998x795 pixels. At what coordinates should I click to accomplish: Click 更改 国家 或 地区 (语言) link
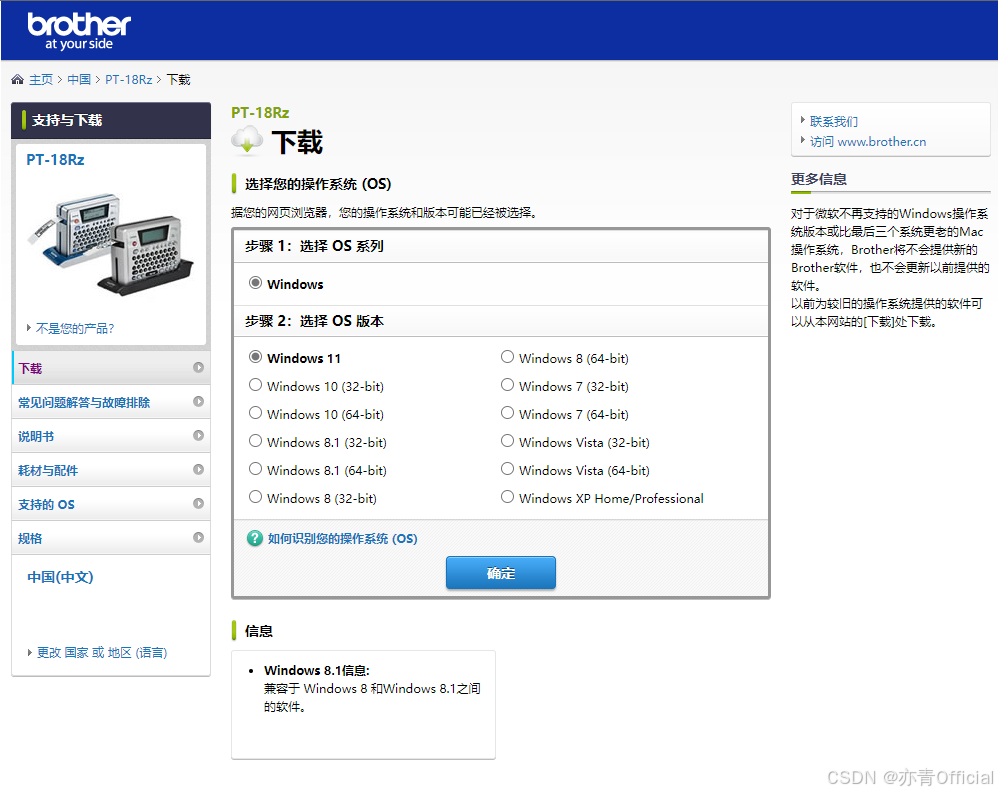(x=102, y=652)
